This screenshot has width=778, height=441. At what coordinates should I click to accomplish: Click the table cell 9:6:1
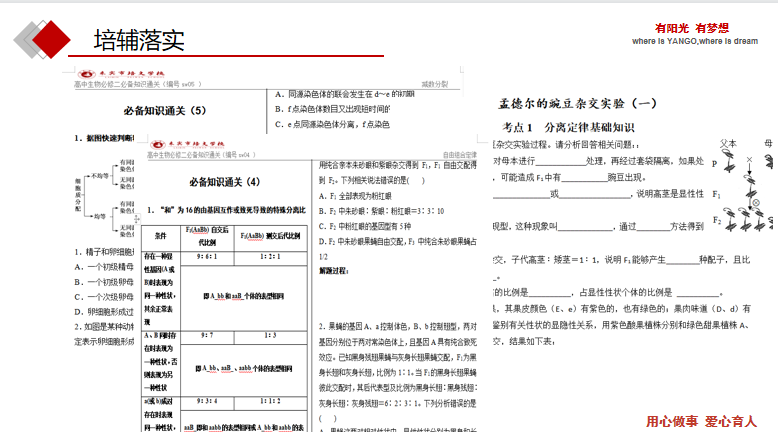tap(207, 257)
